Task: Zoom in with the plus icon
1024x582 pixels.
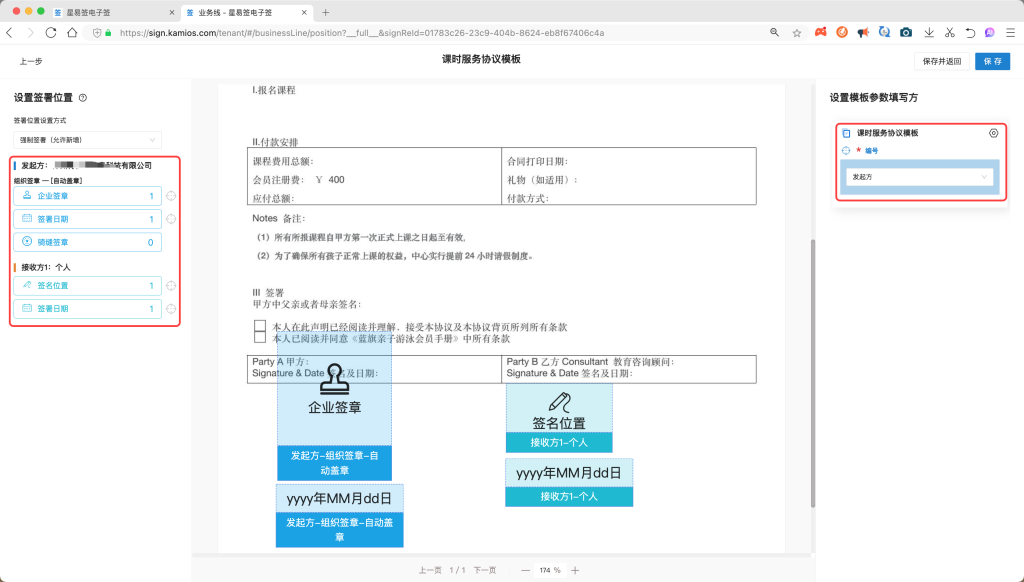Action: point(575,570)
